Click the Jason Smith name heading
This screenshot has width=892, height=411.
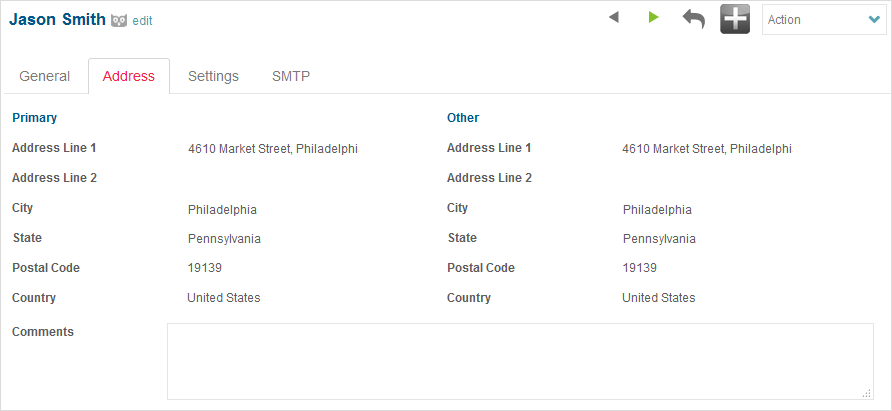point(57,19)
